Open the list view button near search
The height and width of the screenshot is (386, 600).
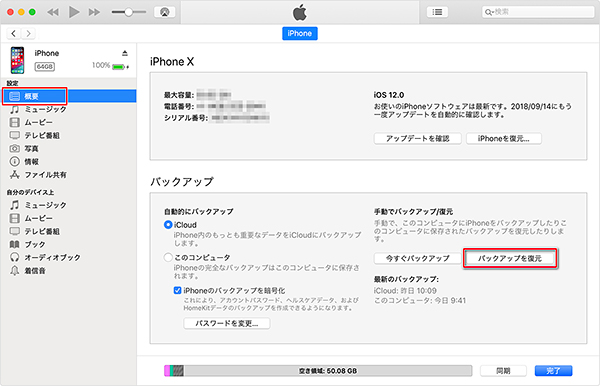pos(437,12)
